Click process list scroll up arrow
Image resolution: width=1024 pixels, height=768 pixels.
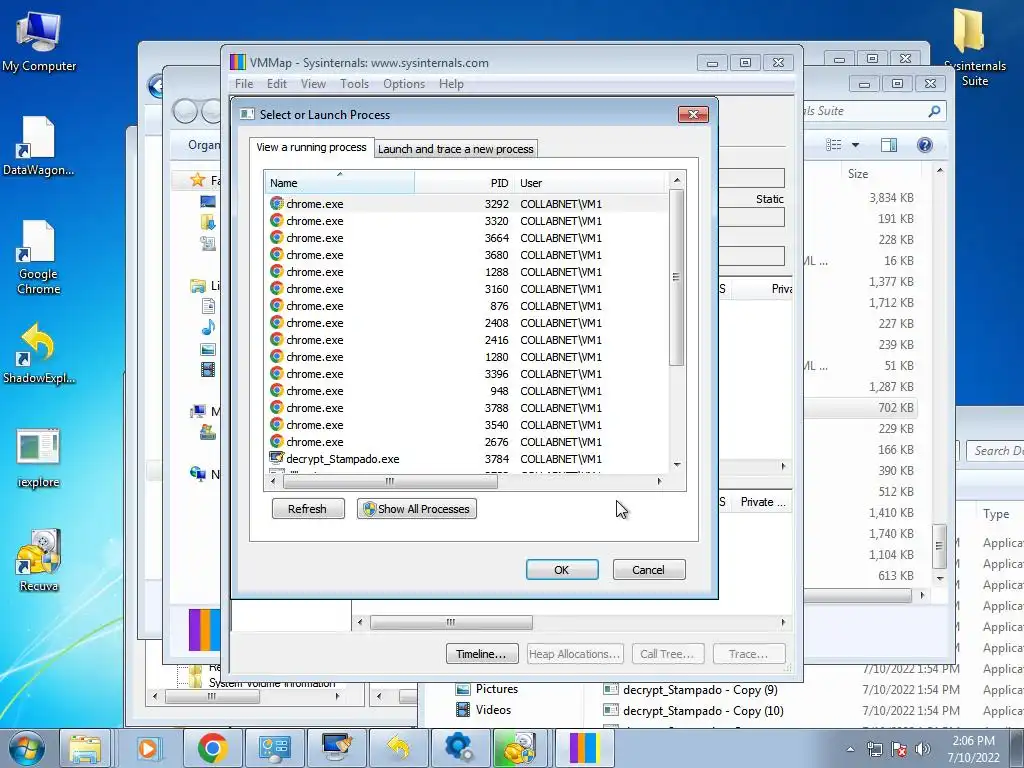tap(677, 180)
